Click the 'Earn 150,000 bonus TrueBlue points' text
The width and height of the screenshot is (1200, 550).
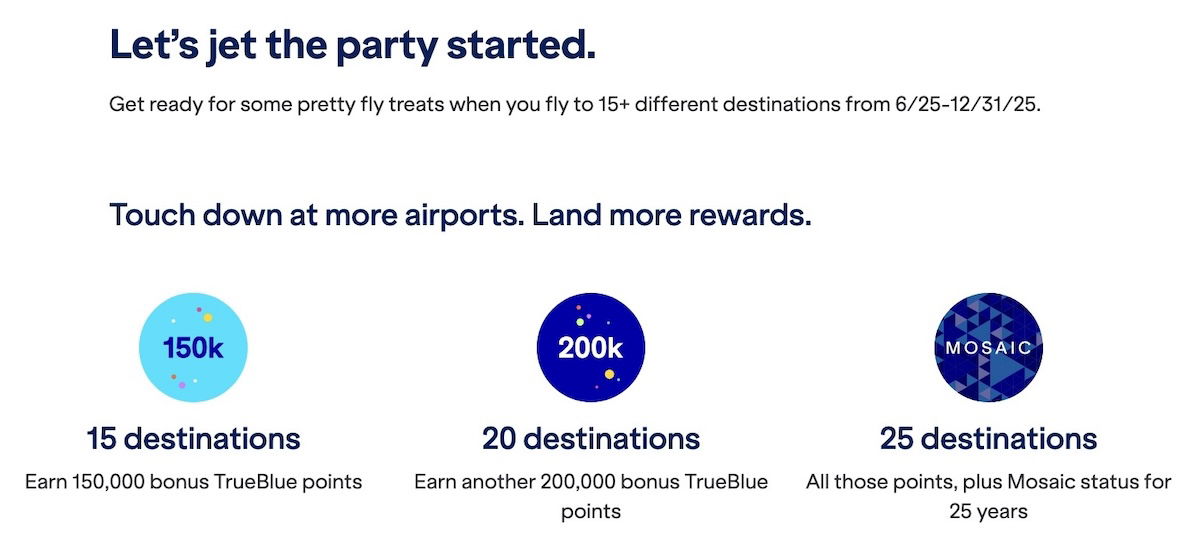193,482
